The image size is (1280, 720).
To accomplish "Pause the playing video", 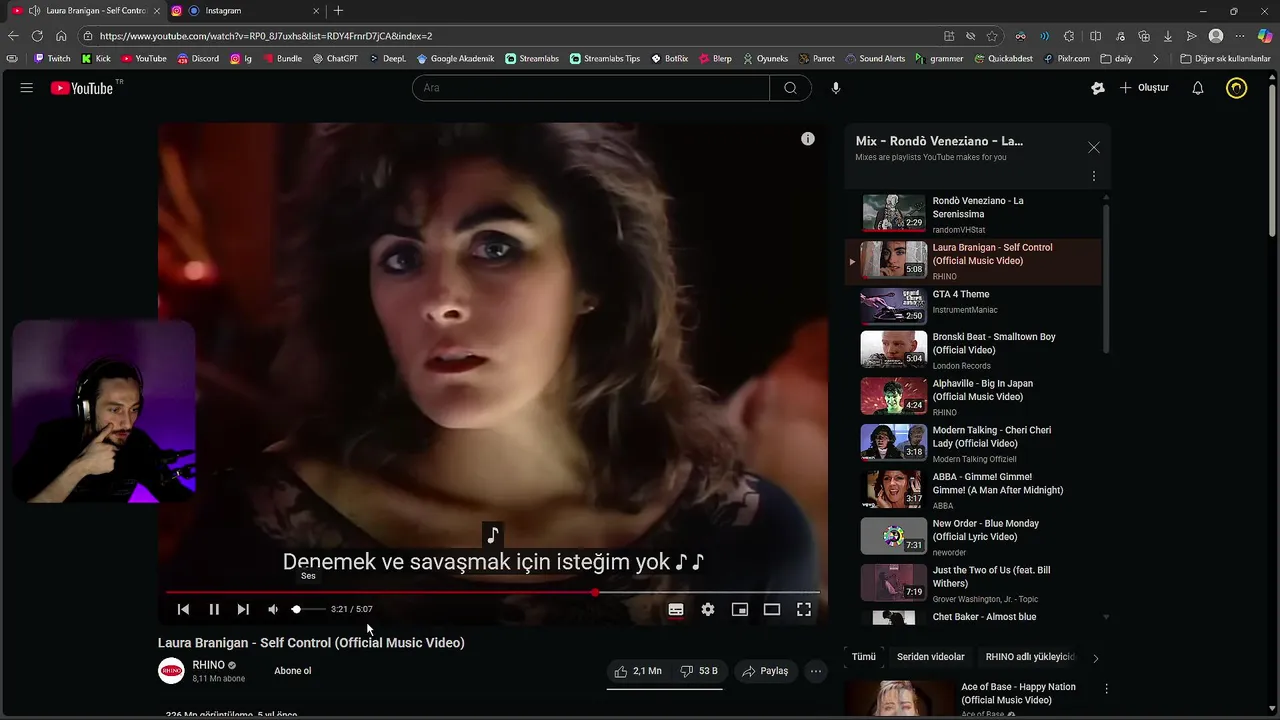I will pyautogui.click(x=214, y=609).
